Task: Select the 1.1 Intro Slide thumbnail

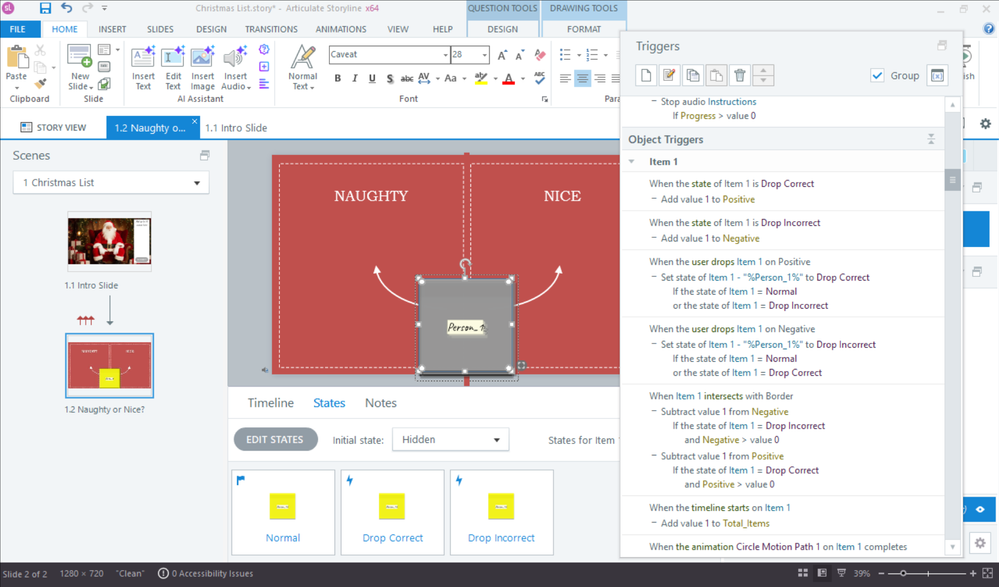Action: (x=109, y=243)
